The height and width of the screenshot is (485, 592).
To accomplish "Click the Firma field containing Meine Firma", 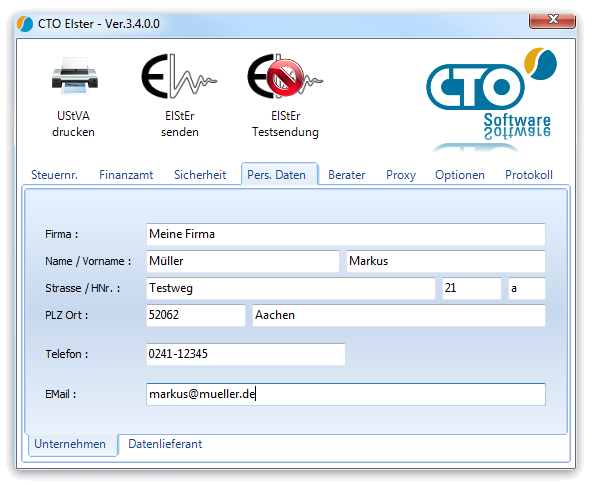I will tap(345, 234).
